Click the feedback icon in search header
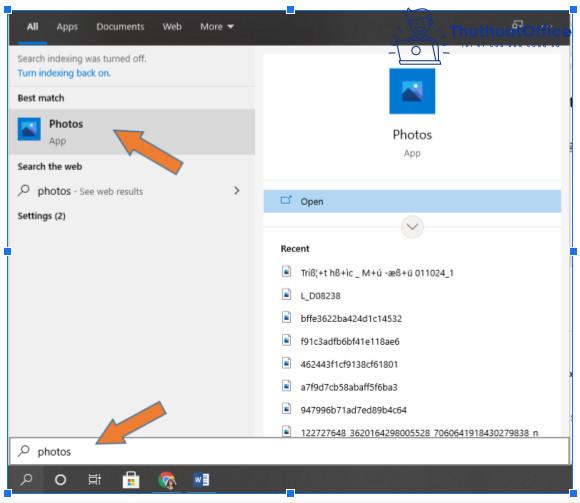 (x=517, y=25)
